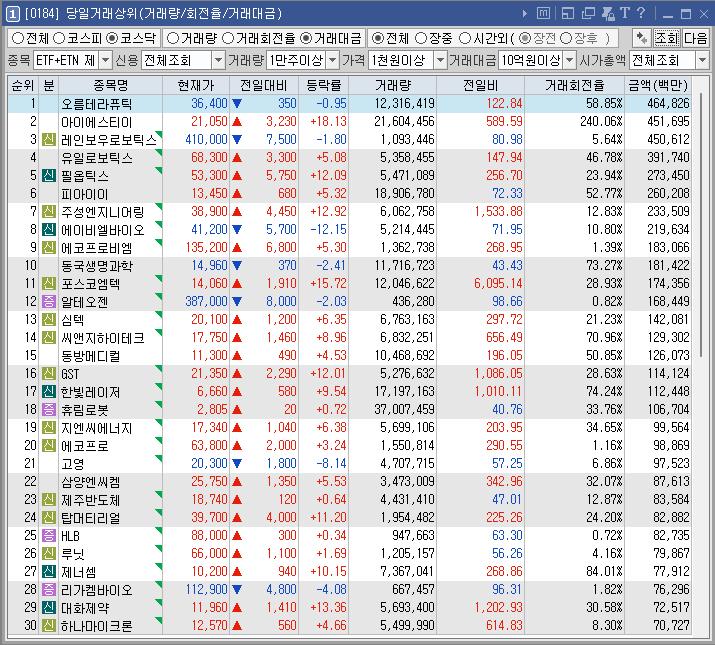
Task: Click the purple 증 badge beside 리가켐바이오
Action: (x=49, y=589)
